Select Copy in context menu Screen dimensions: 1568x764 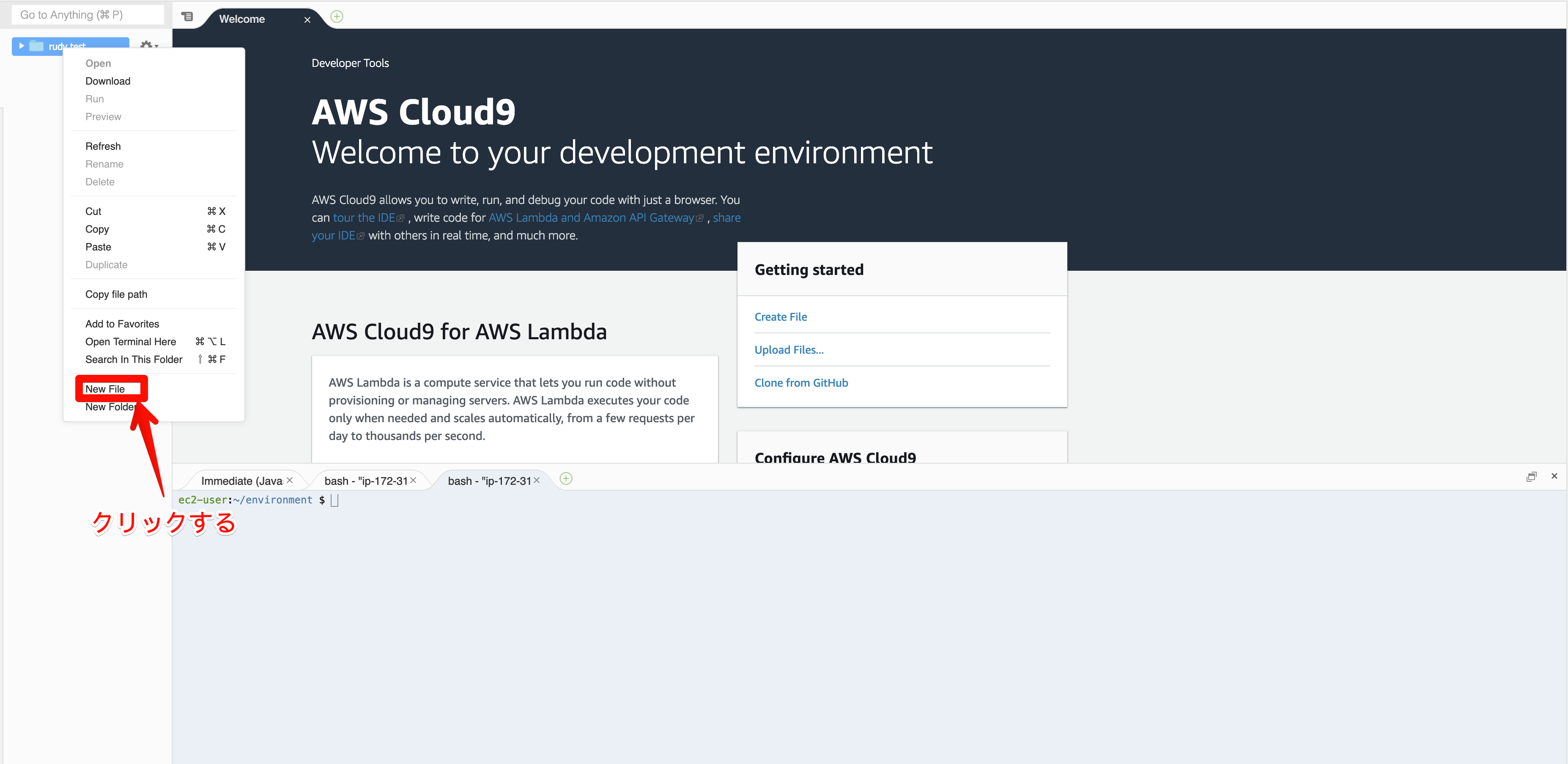click(x=154, y=229)
